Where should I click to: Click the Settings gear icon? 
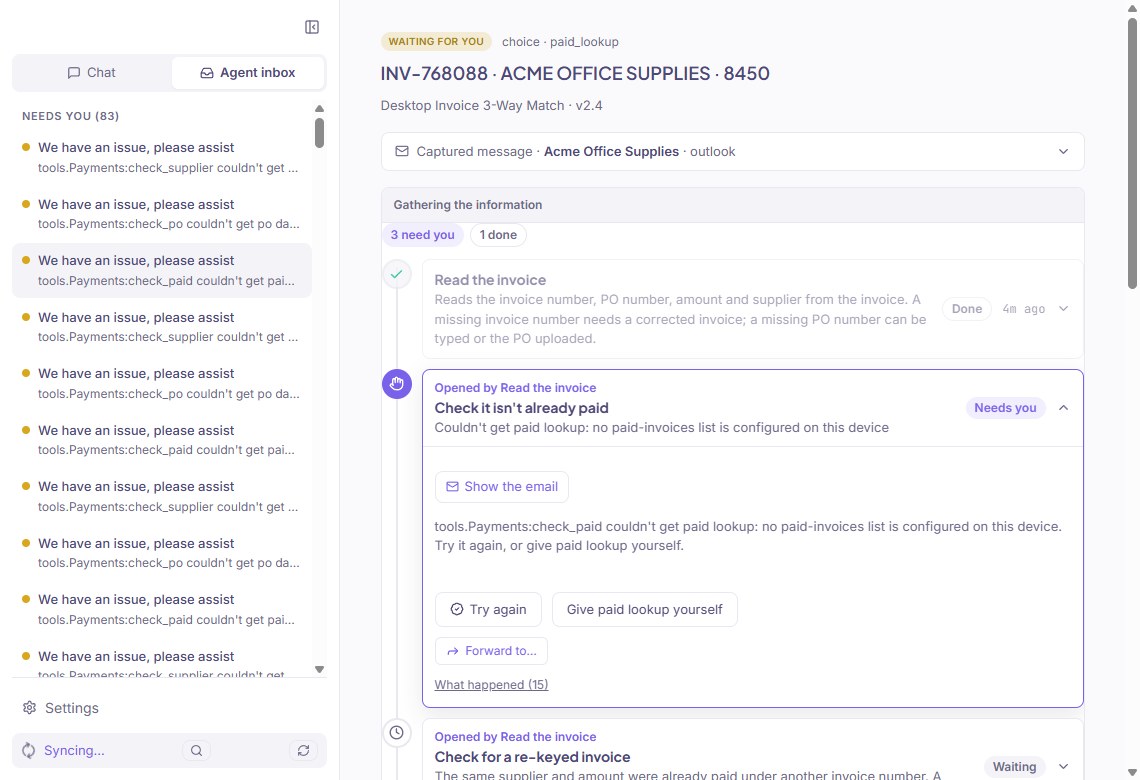click(29, 707)
